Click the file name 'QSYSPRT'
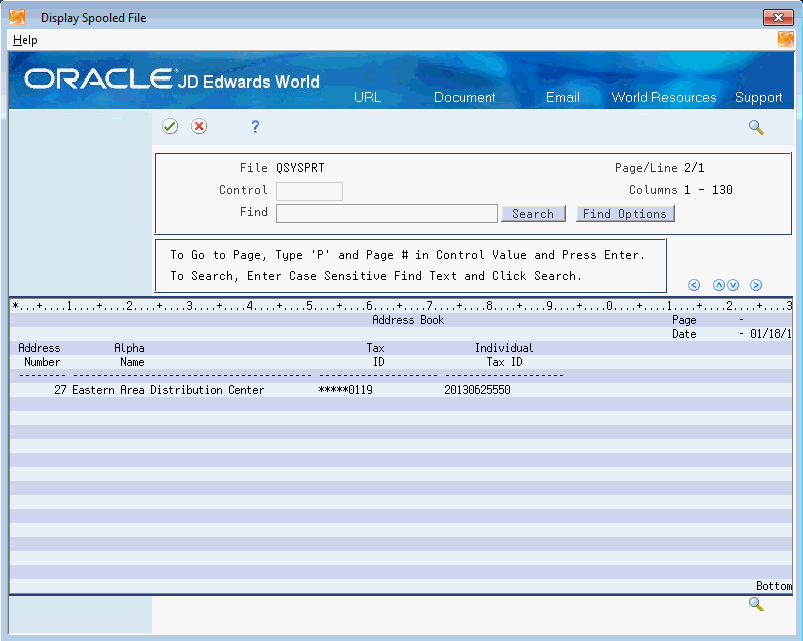803x641 pixels. point(300,168)
